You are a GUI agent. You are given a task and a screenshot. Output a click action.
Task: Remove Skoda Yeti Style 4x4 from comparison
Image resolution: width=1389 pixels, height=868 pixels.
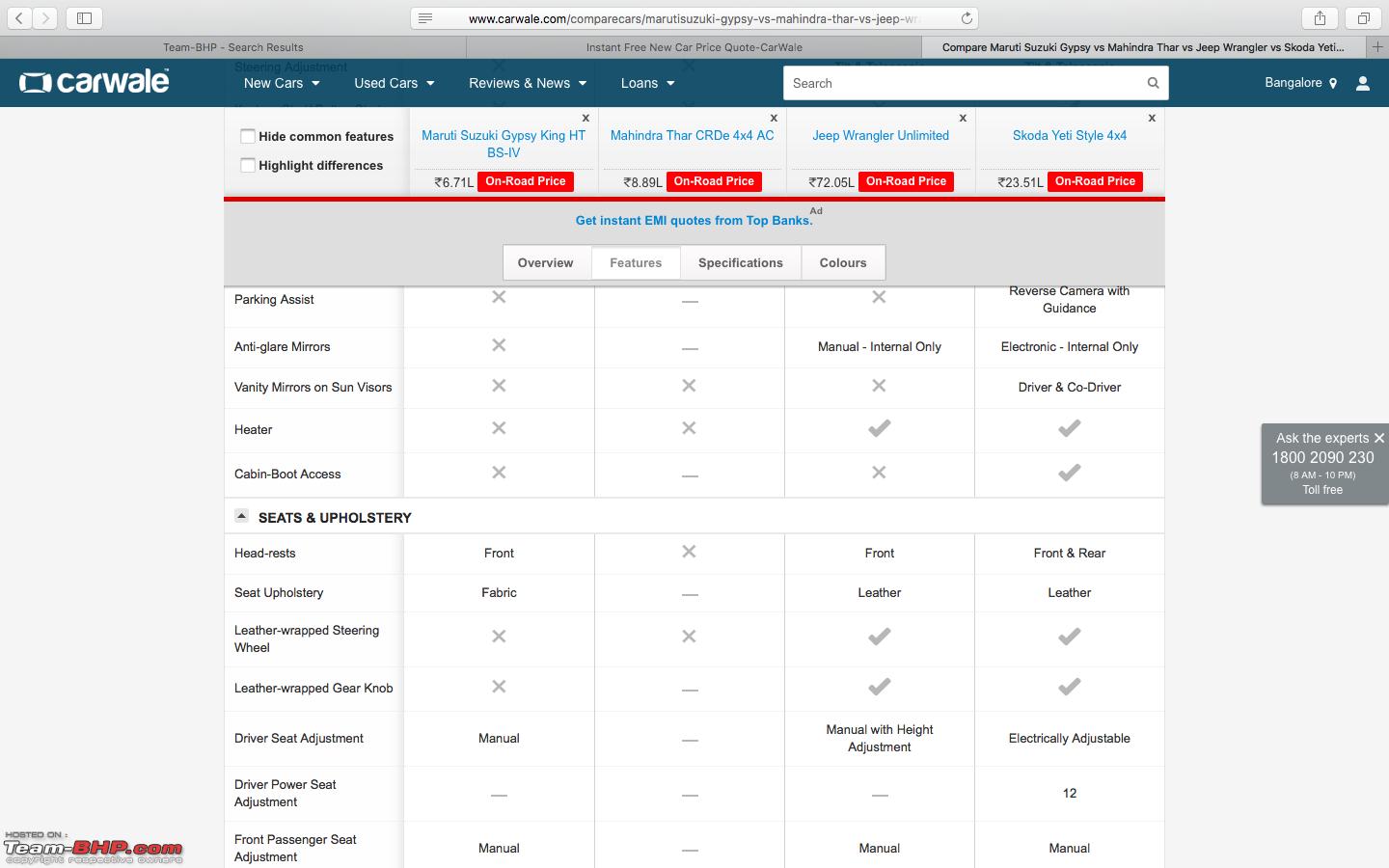(1152, 118)
